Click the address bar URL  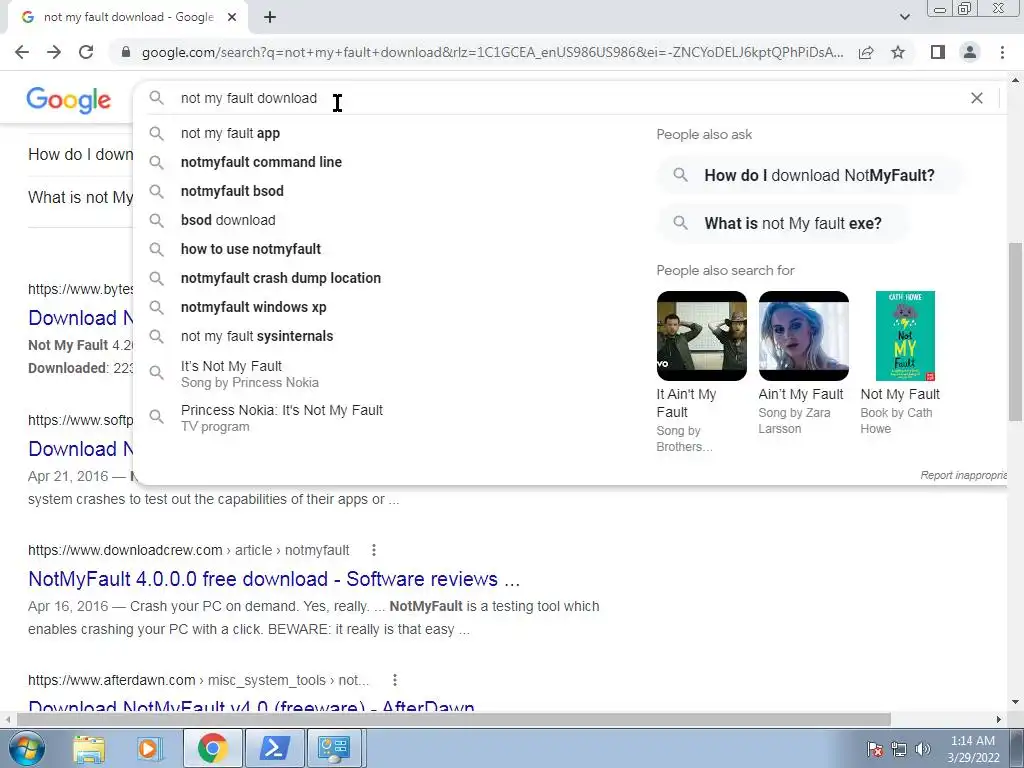[492, 52]
